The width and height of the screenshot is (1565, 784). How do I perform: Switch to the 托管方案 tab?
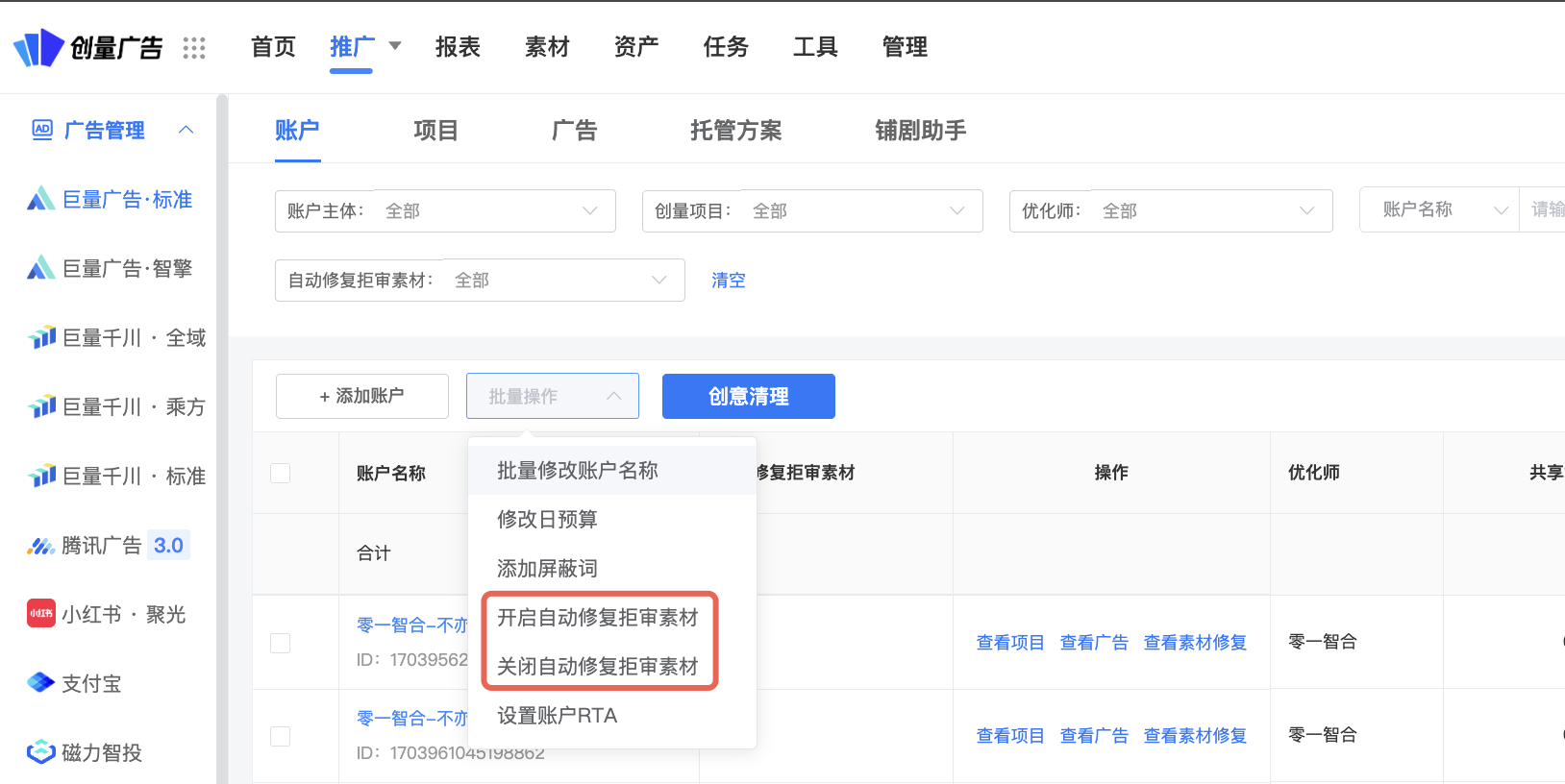(x=736, y=131)
